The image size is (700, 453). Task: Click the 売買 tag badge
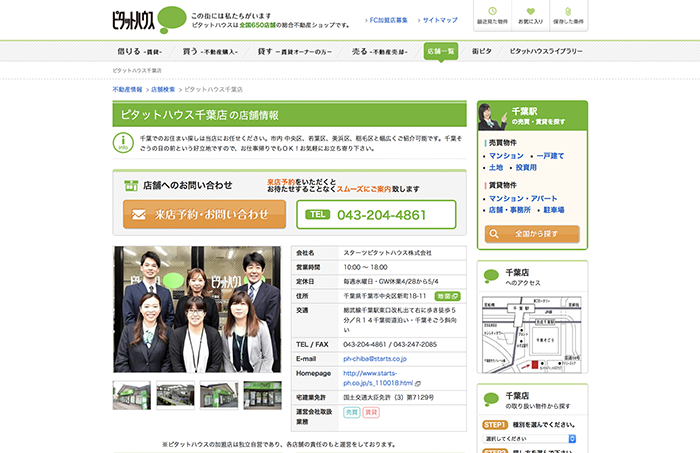(x=351, y=411)
